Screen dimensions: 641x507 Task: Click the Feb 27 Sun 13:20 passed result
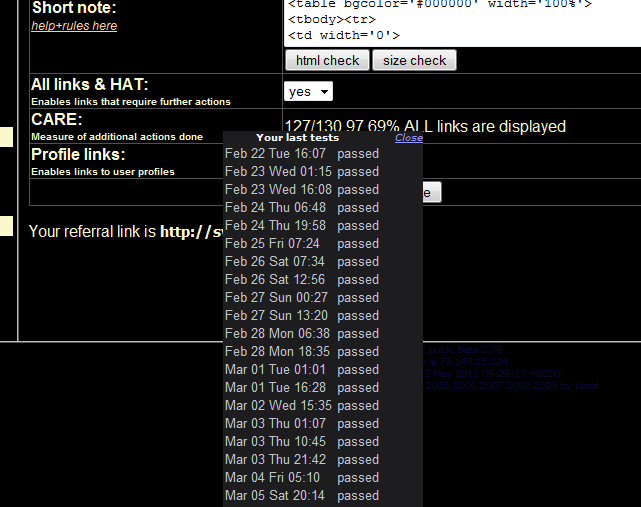coord(358,316)
